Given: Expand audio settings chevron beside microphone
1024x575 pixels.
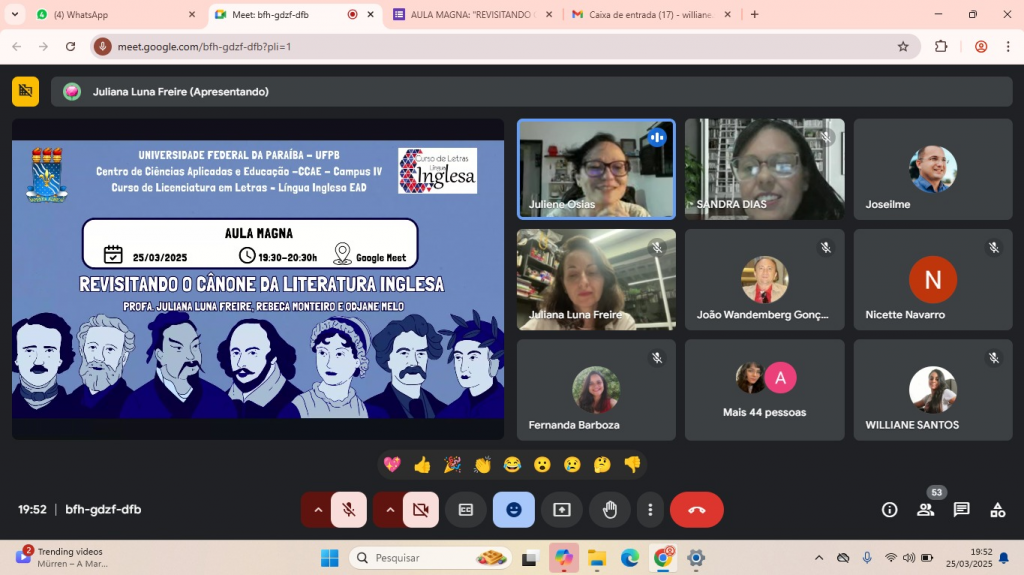Looking at the screenshot, I should pos(318,510).
